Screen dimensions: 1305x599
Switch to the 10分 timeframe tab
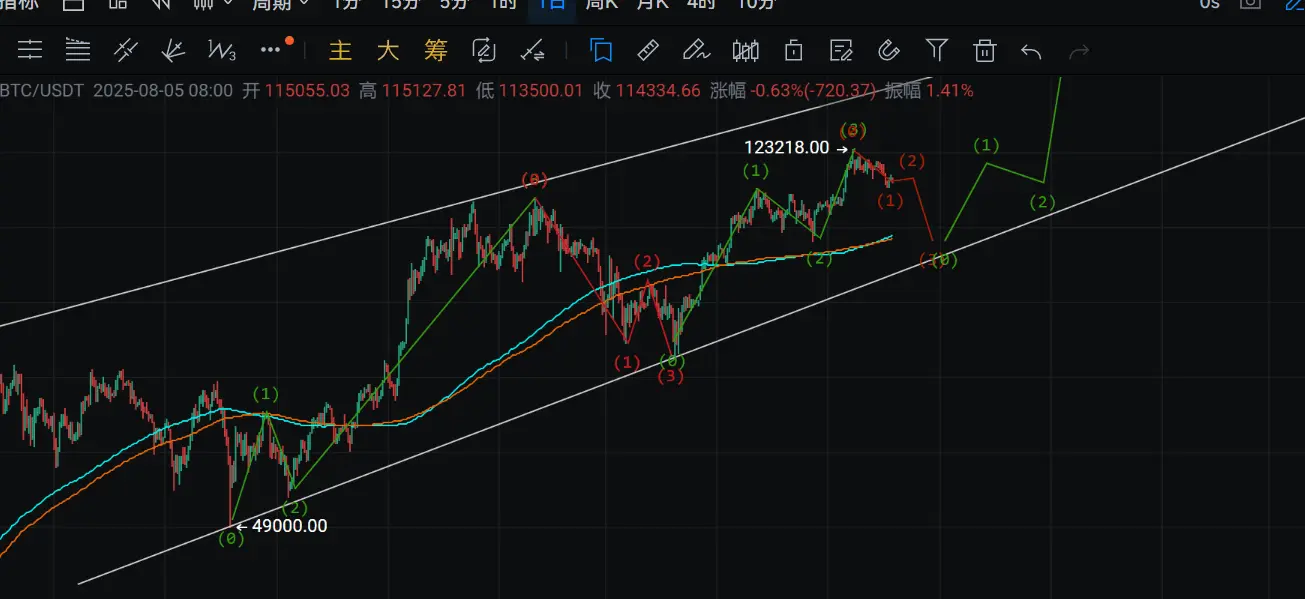click(x=756, y=4)
